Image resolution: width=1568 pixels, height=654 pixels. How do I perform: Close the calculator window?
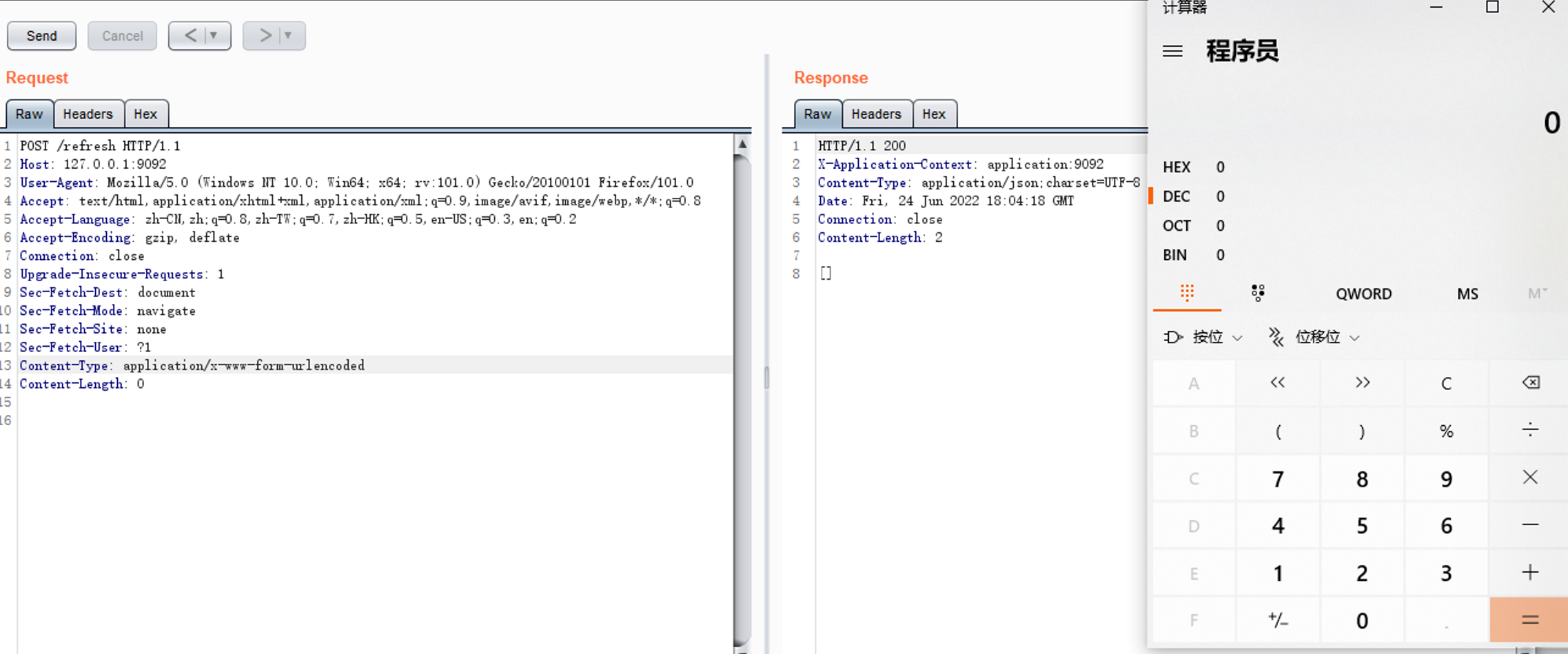point(1548,8)
